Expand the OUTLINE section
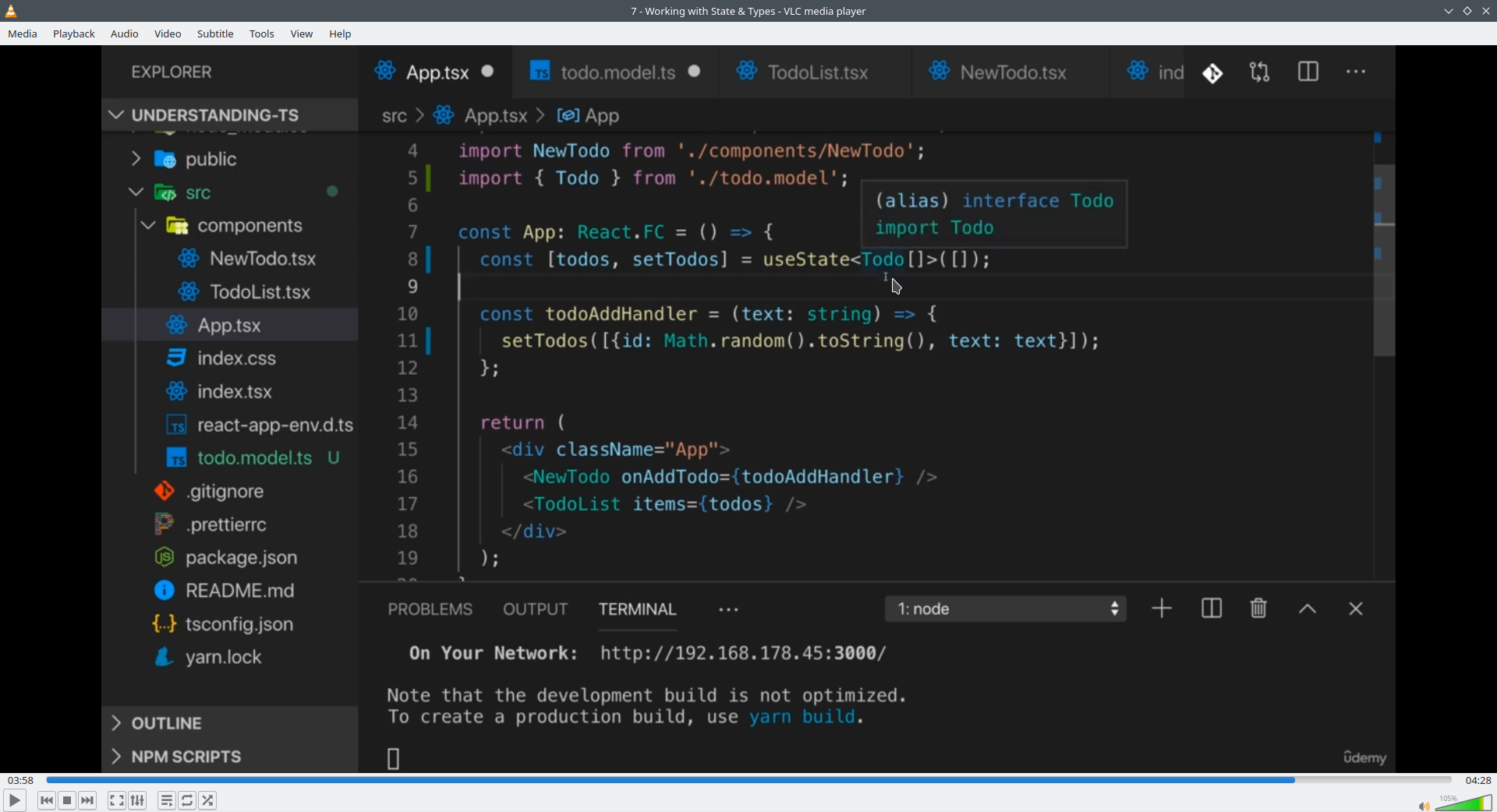 (230, 723)
